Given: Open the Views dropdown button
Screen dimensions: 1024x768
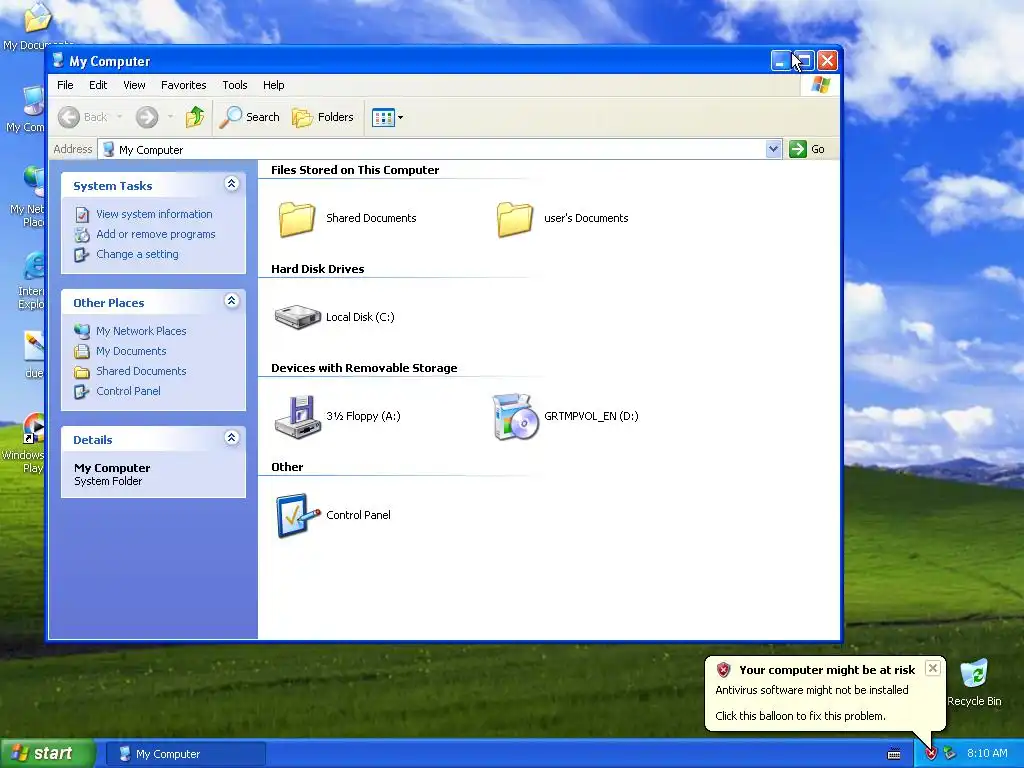Looking at the screenshot, I should [x=387, y=118].
